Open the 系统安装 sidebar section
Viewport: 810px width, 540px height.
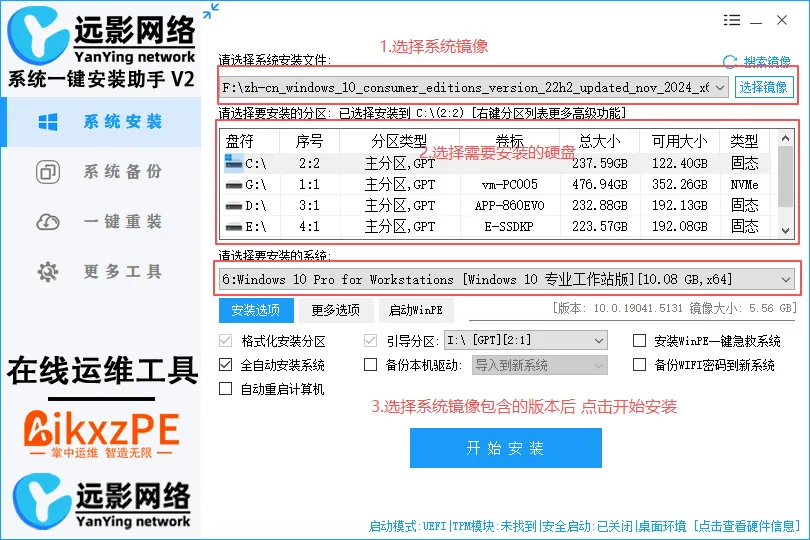tap(102, 122)
